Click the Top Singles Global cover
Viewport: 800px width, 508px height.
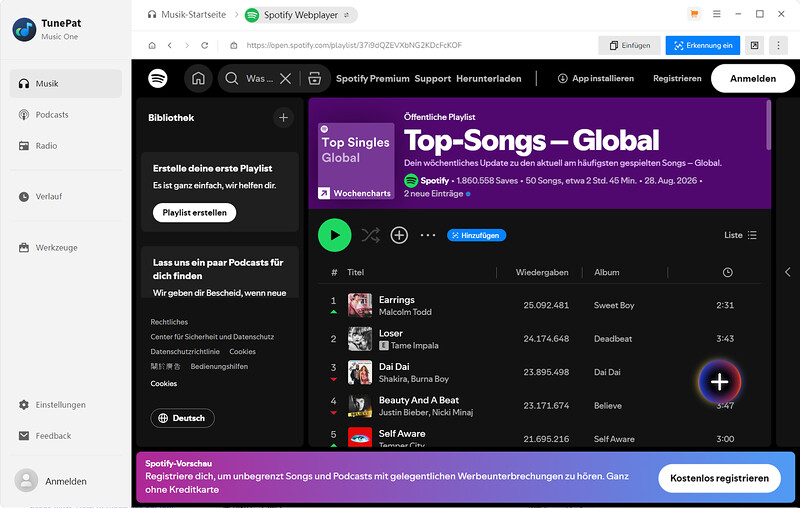point(356,161)
